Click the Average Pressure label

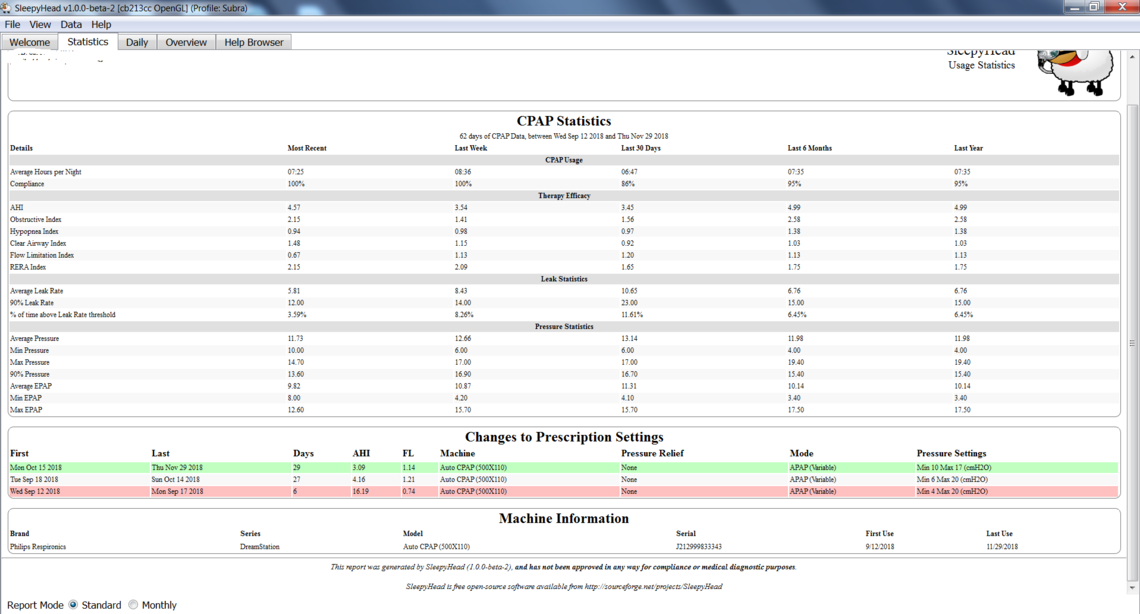coord(34,339)
